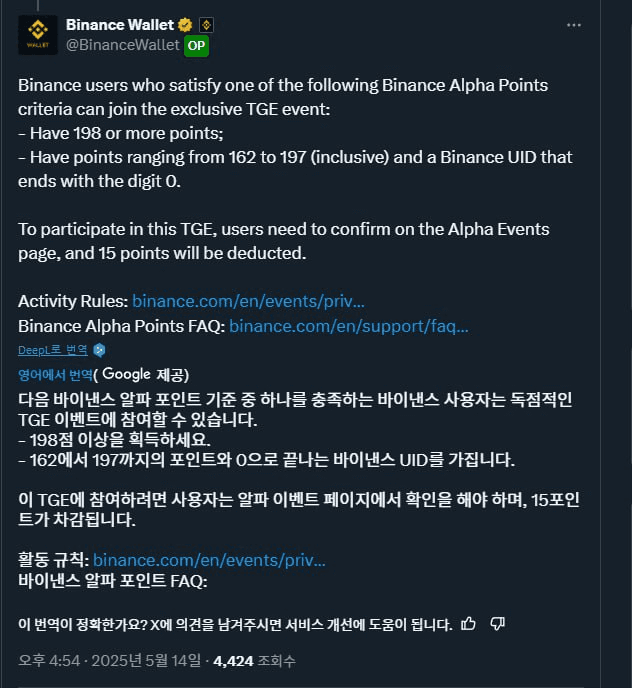Open the Korean 활동 규칙 binance.com link

click(x=209, y=560)
